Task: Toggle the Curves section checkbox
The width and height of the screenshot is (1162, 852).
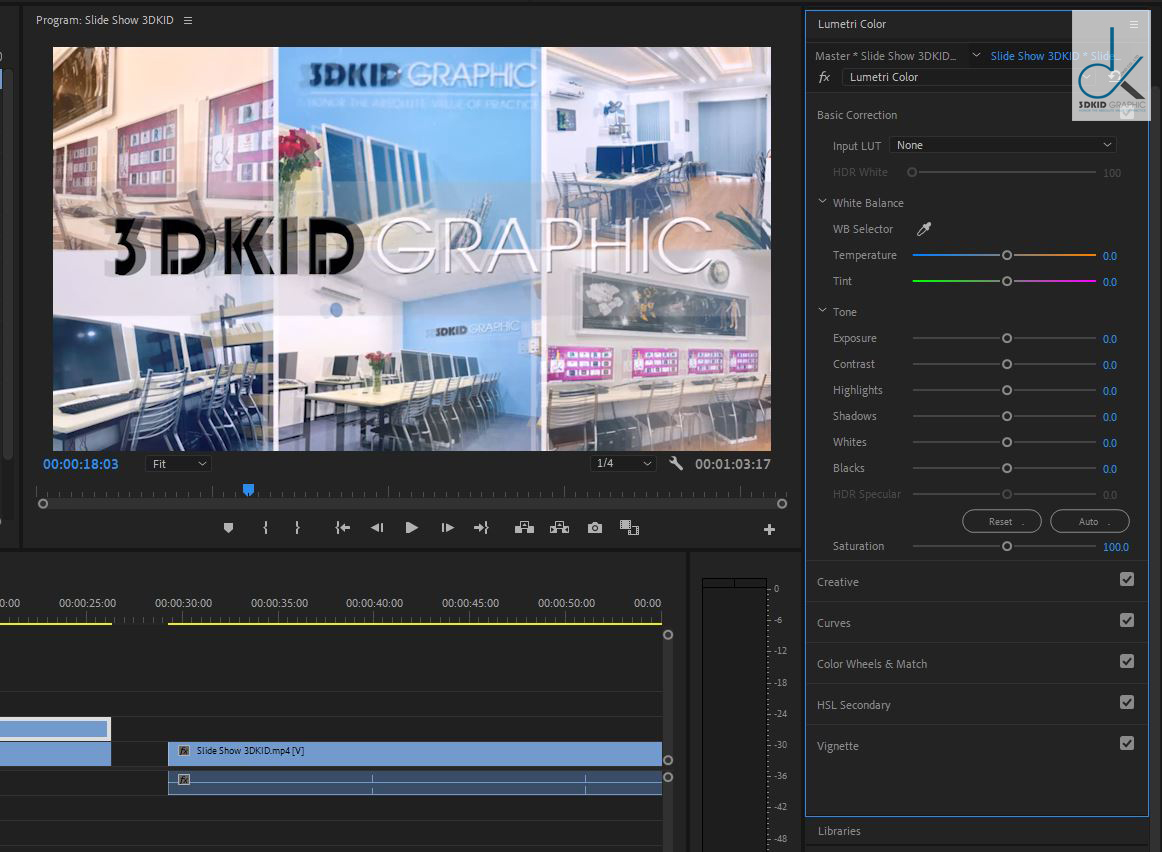Action: (1126, 620)
